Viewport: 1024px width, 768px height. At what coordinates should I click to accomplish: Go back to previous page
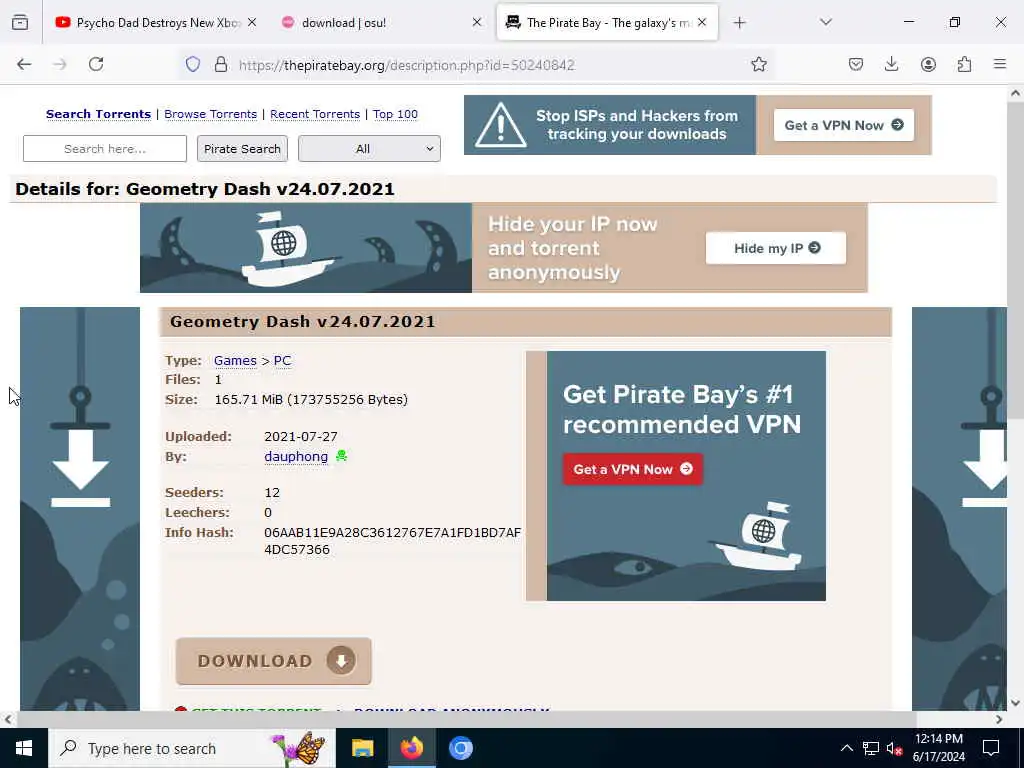tap(24, 64)
